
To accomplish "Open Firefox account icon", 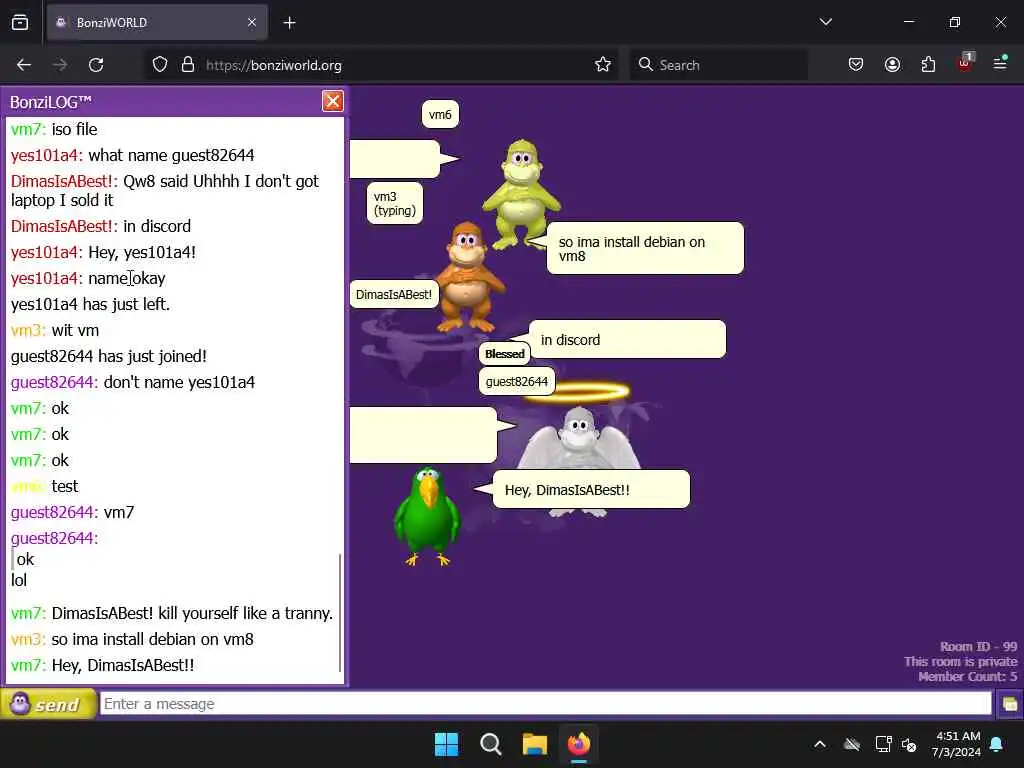I will [x=892, y=65].
